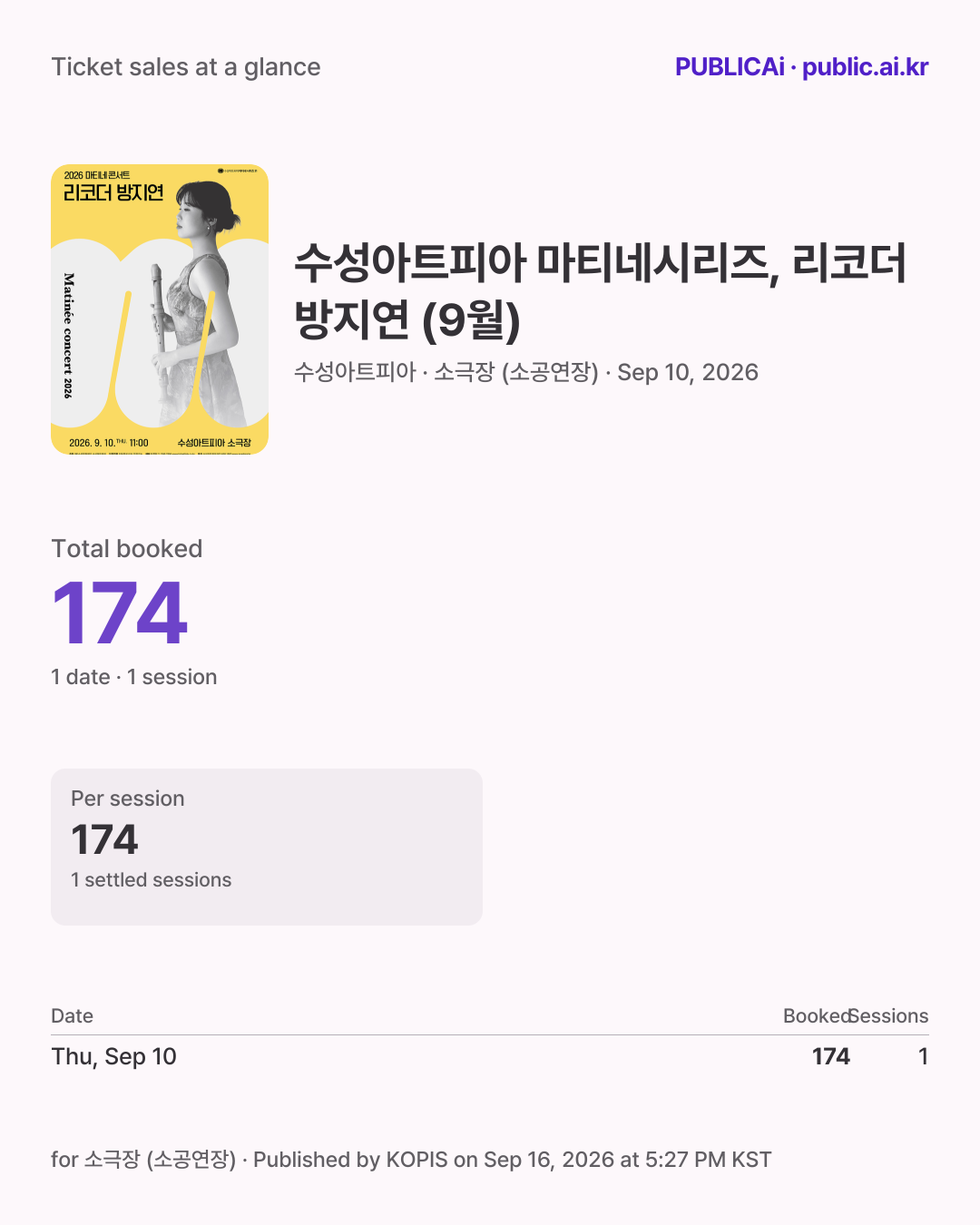The width and height of the screenshot is (980, 1225).
Task: Click the yellow concert poster thumbnail
Action: point(160,309)
